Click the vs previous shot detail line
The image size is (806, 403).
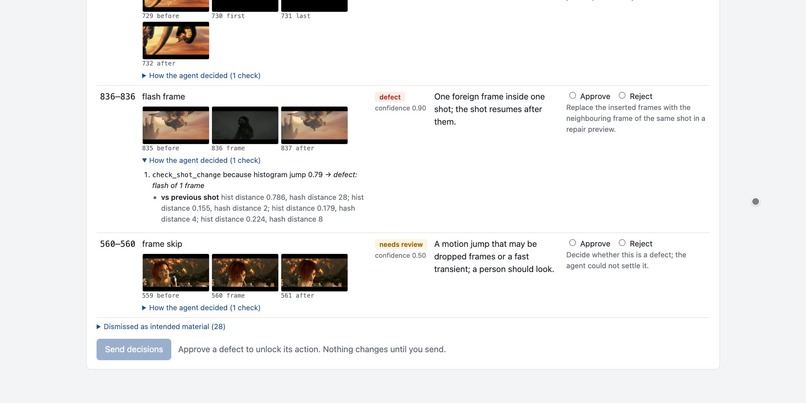pos(263,208)
